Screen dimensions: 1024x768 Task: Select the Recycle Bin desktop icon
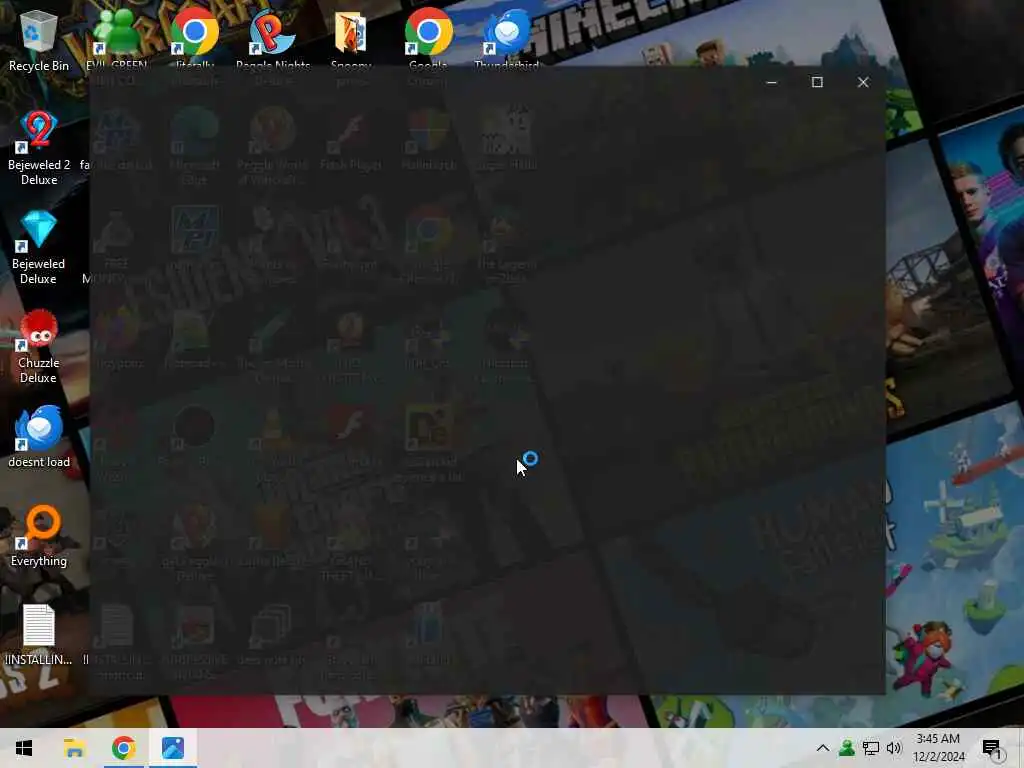coord(39,40)
